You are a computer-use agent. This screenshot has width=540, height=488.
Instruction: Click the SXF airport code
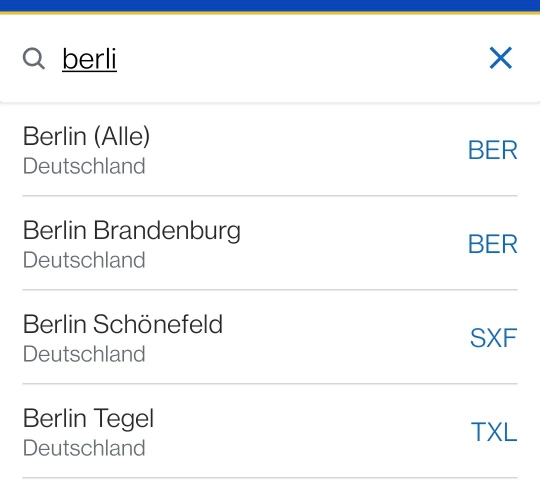click(x=494, y=338)
